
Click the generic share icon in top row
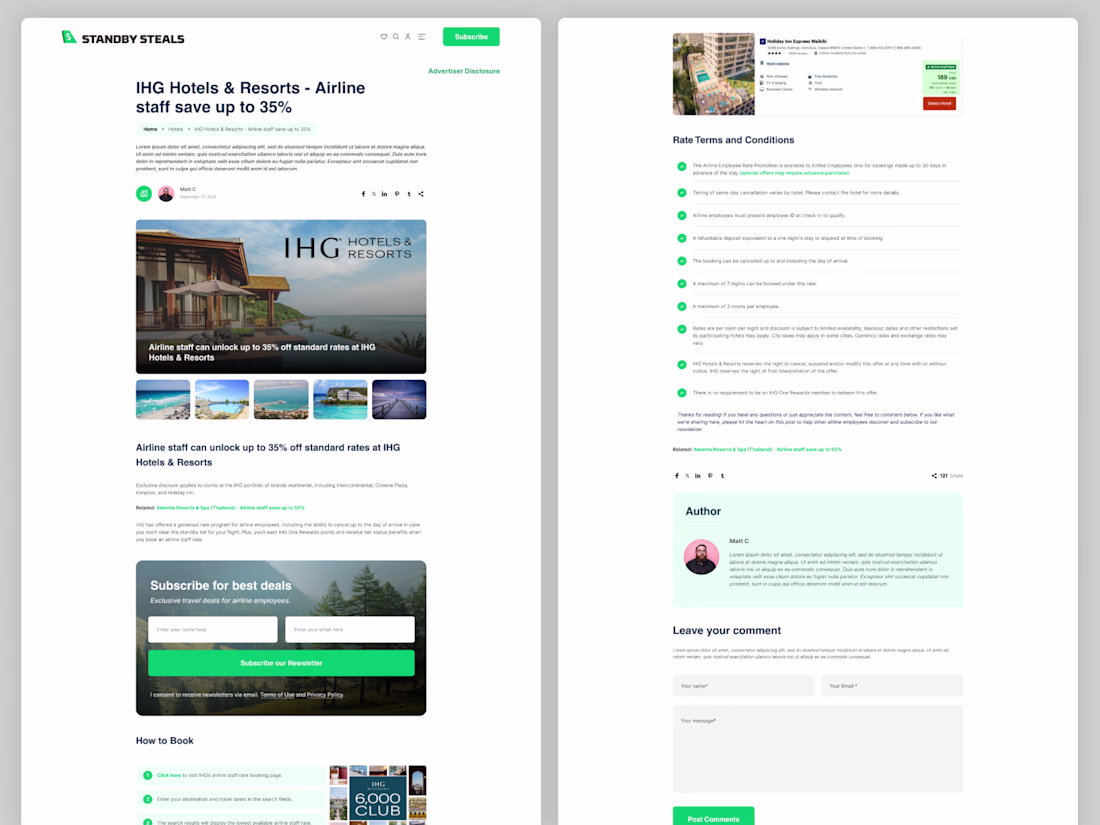[421, 194]
